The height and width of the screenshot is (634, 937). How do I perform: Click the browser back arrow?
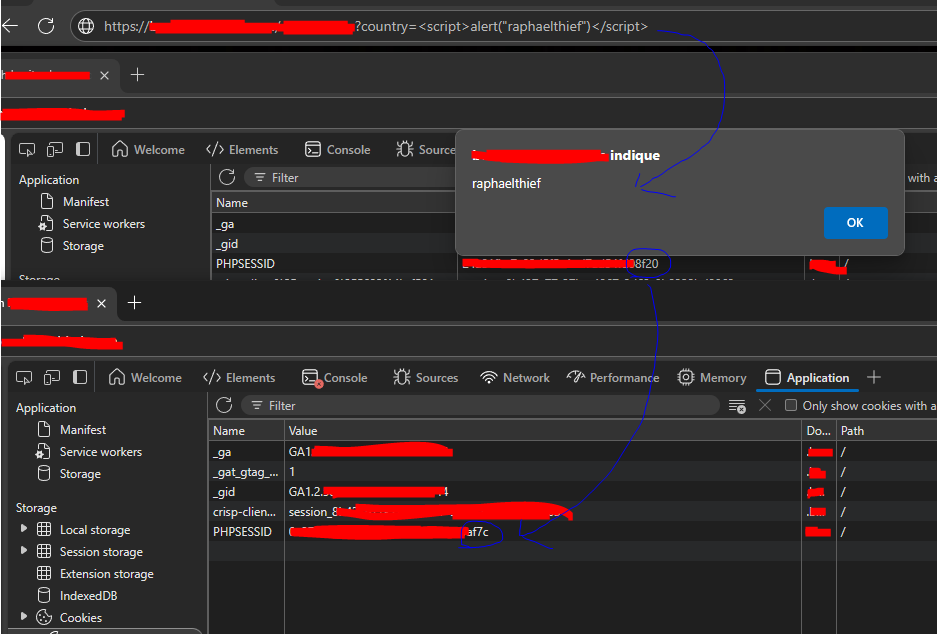click(x=11, y=26)
